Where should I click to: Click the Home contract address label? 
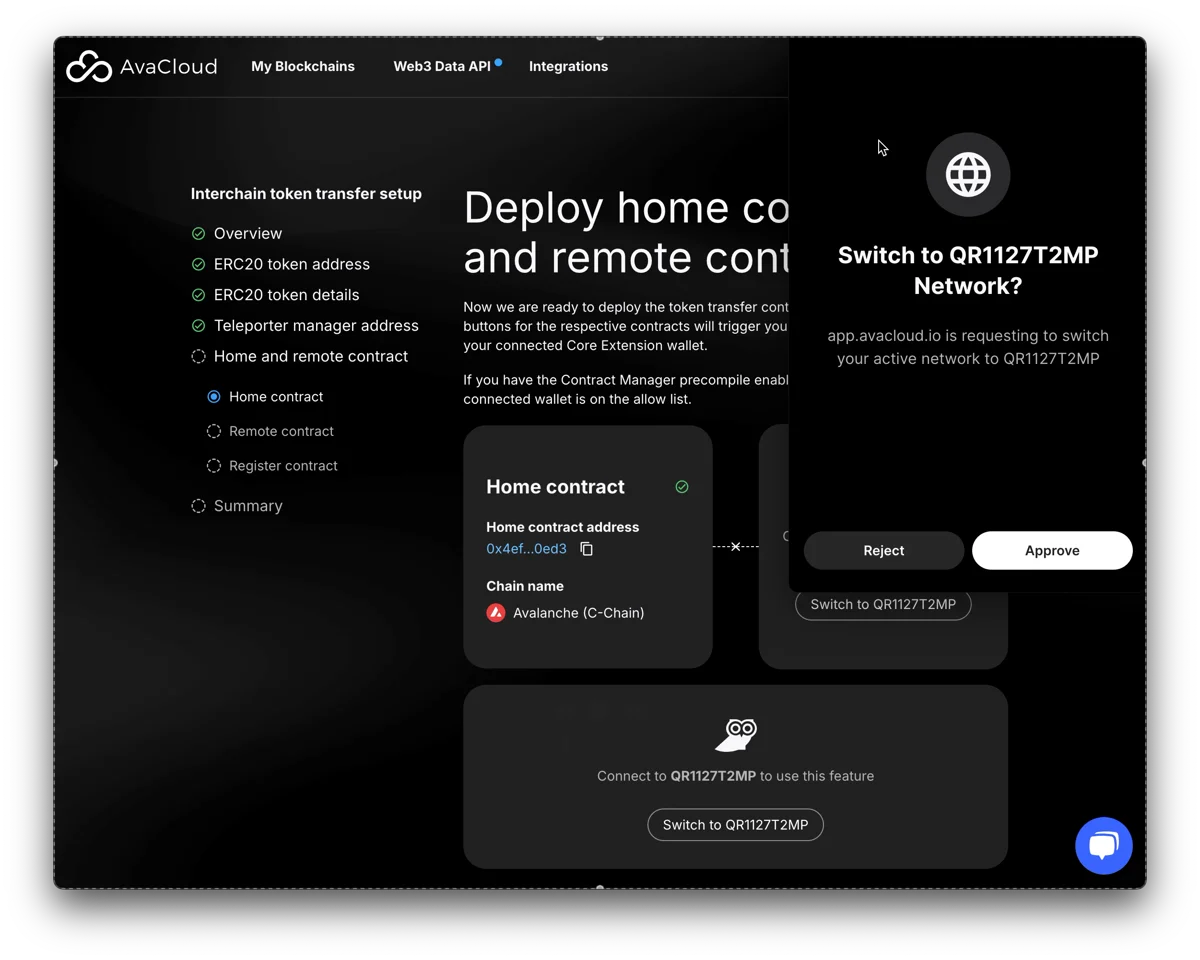(563, 527)
